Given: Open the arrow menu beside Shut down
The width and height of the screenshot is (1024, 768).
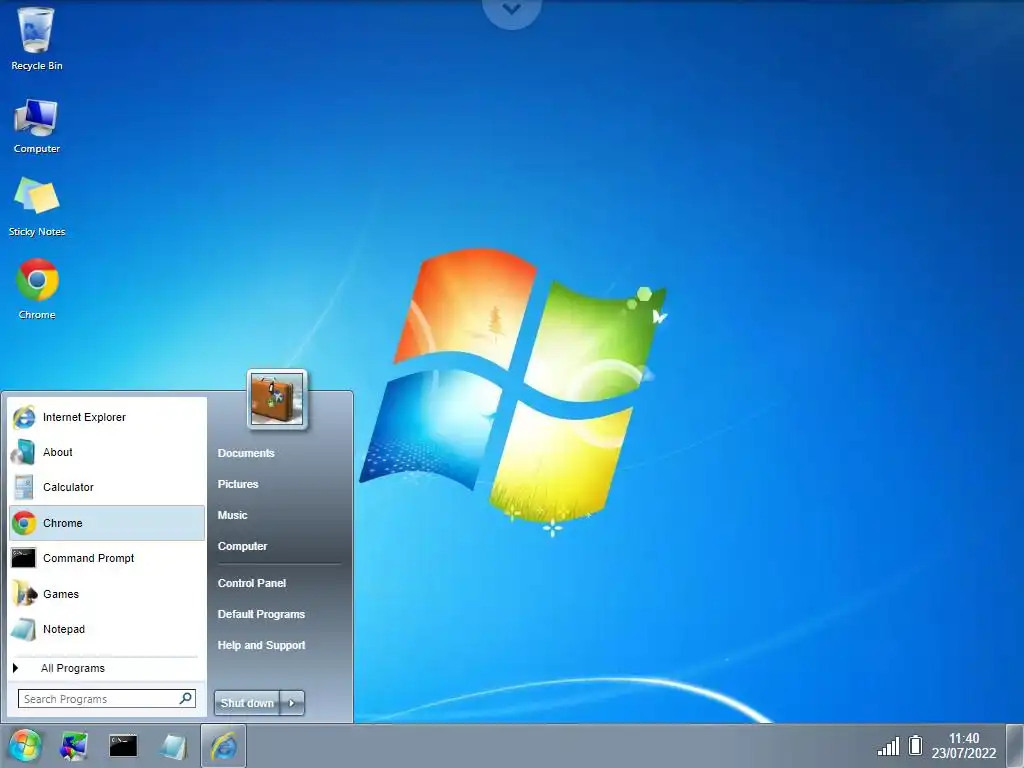Looking at the screenshot, I should click(292, 703).
